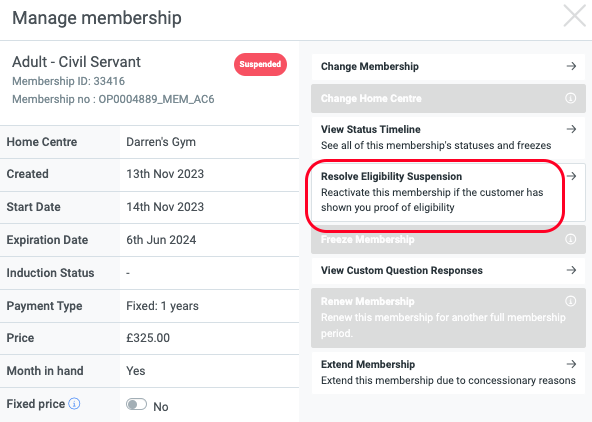
Task: Select Extend Membership option
Action: coord(448,373)
